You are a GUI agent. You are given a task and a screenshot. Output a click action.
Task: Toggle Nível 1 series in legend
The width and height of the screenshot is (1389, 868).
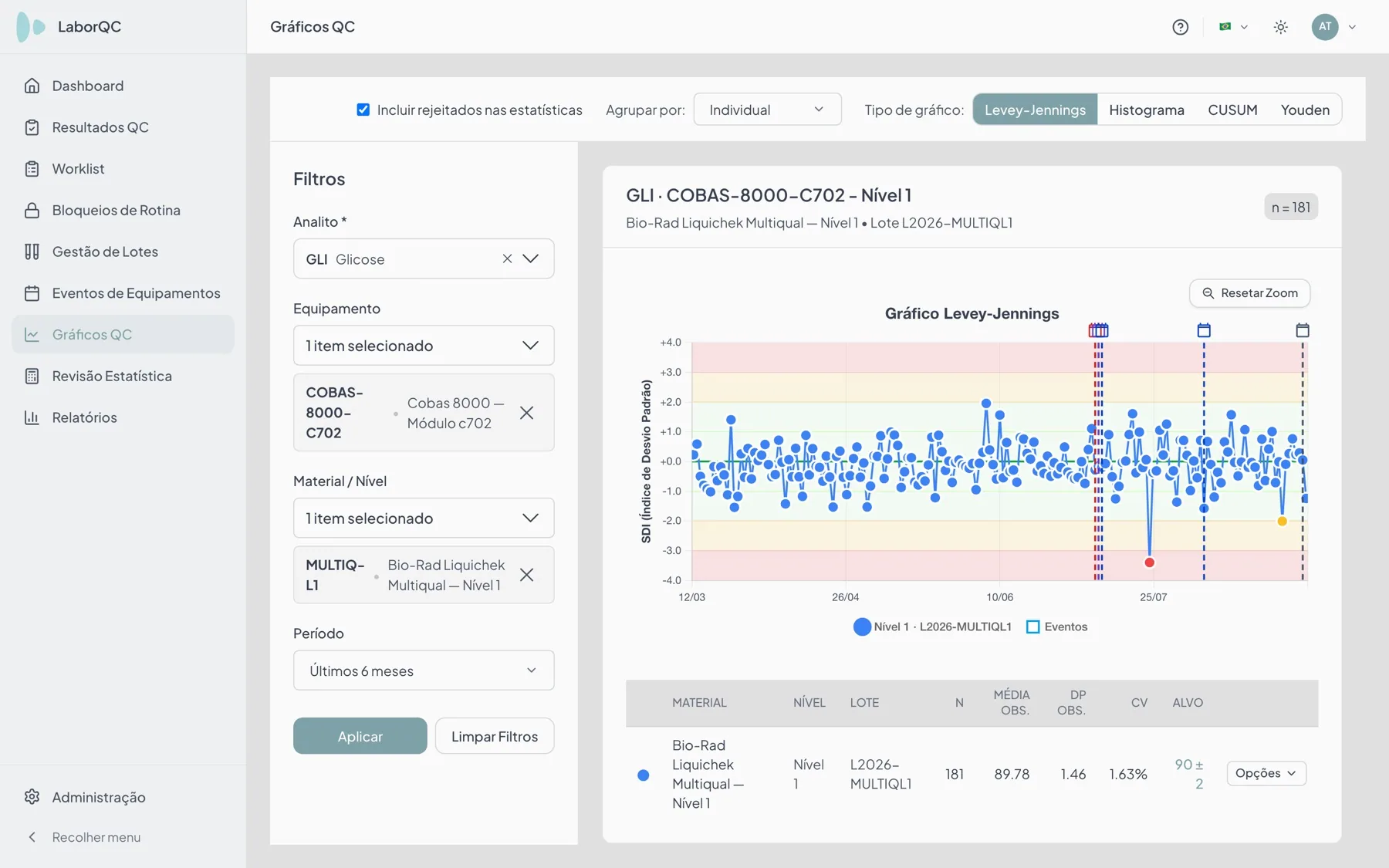[x=932, y=627]
